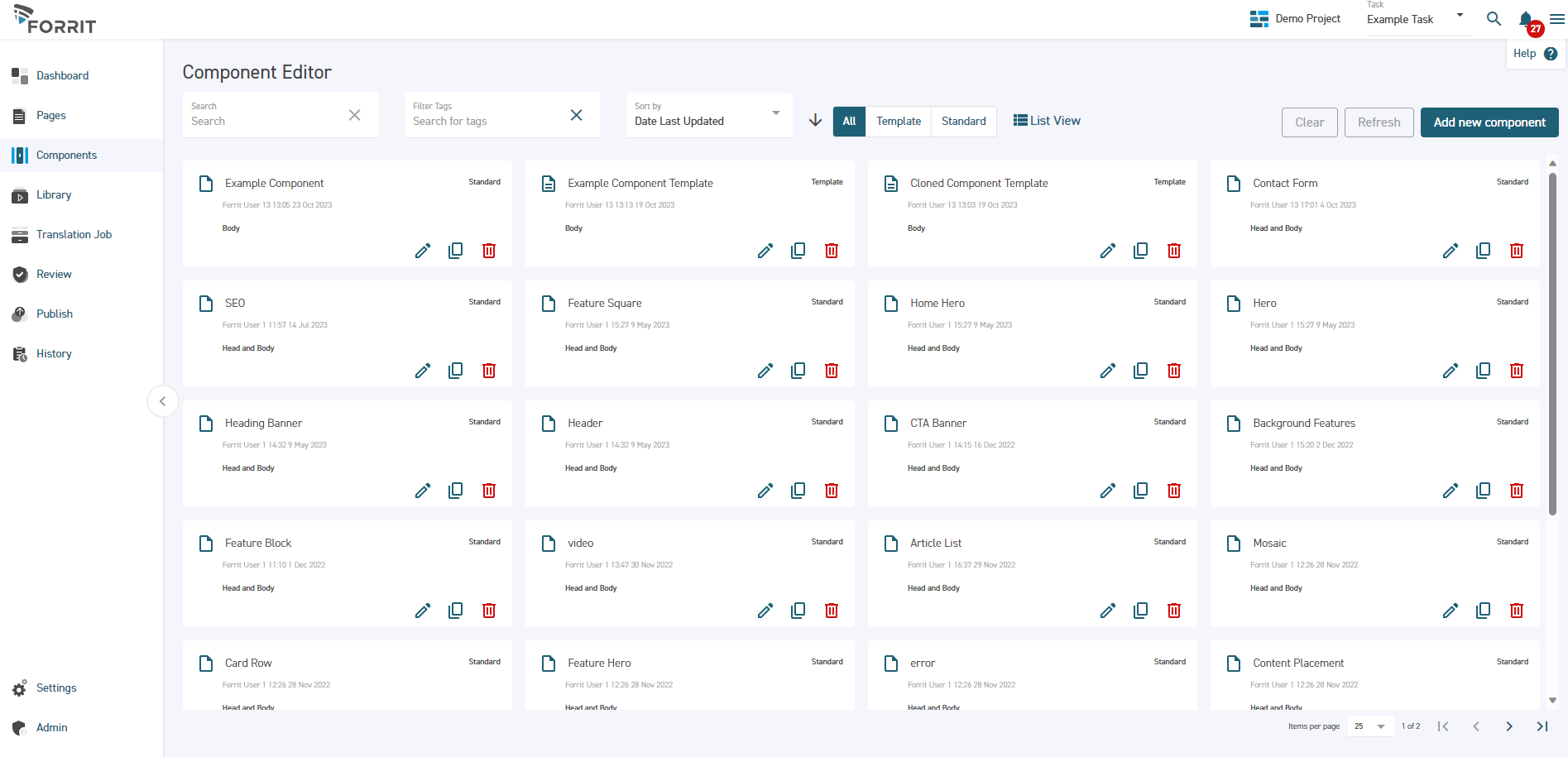Change items per page from 25
The width and height of the screenshot is (1568, 757).
[1369, 726]
